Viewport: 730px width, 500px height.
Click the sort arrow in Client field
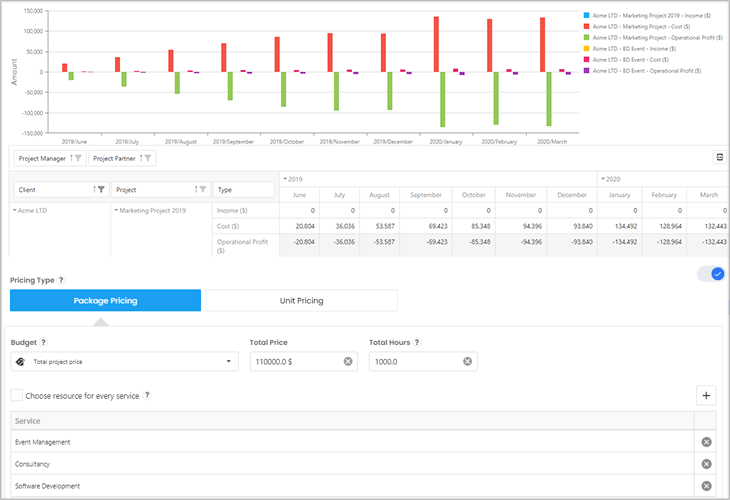95,189
